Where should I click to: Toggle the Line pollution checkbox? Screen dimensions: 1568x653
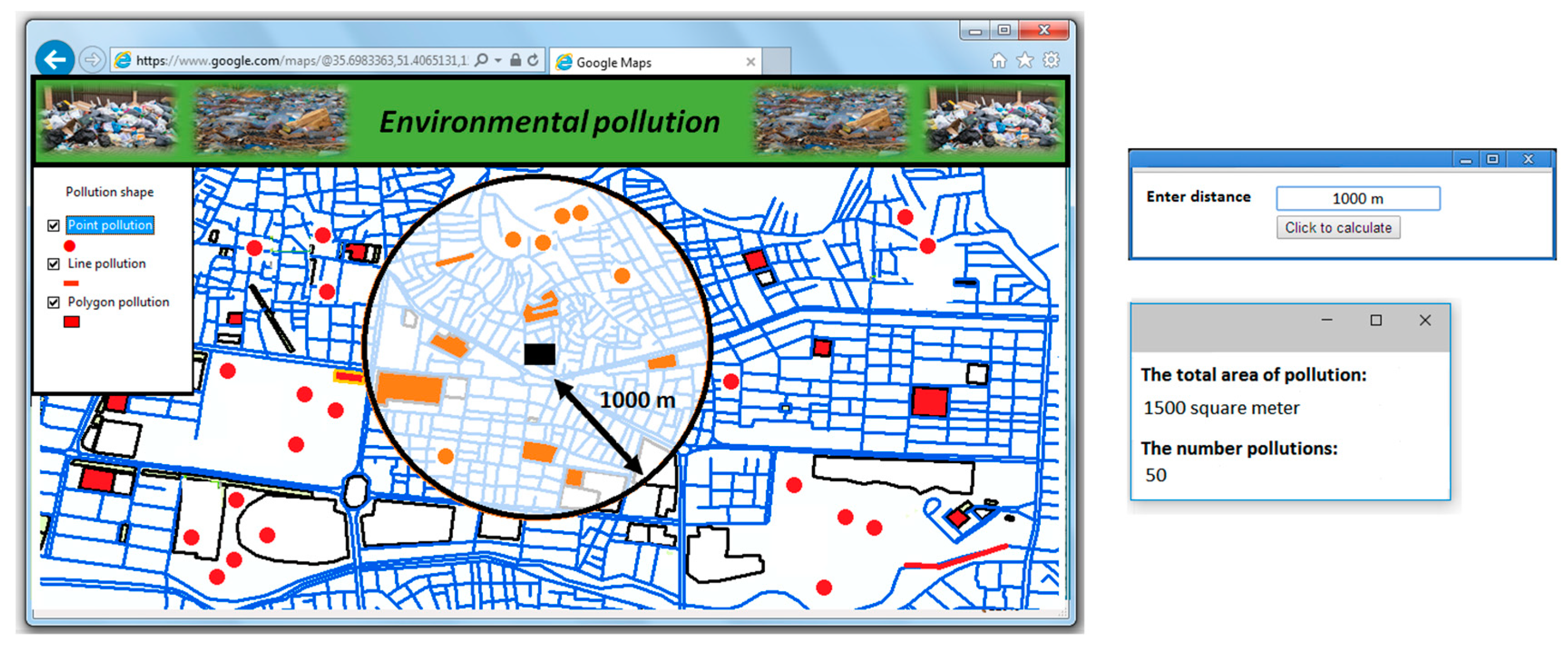pyautogui.click(x=54, y=264)
